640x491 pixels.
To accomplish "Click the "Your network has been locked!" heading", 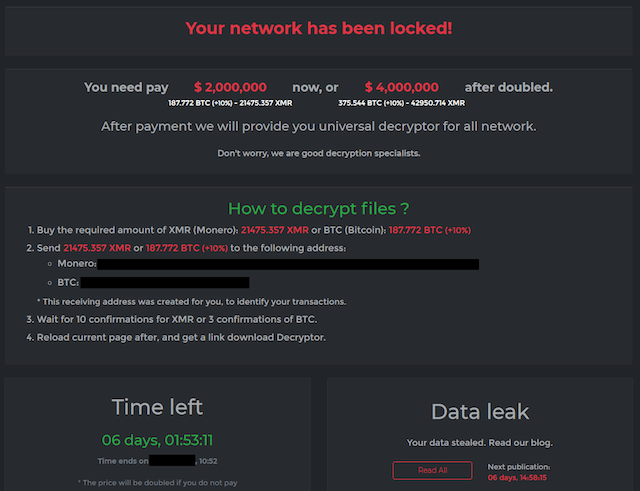I will (x=320, y=28).
